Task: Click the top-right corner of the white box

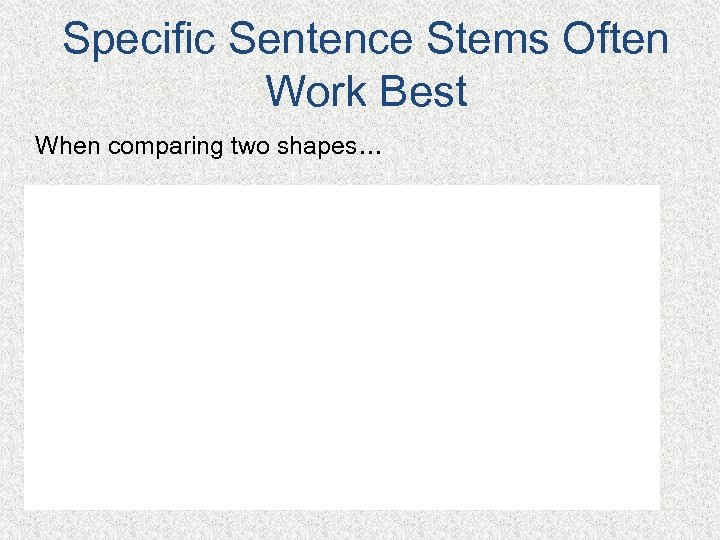Action: (x=658, y=186)
